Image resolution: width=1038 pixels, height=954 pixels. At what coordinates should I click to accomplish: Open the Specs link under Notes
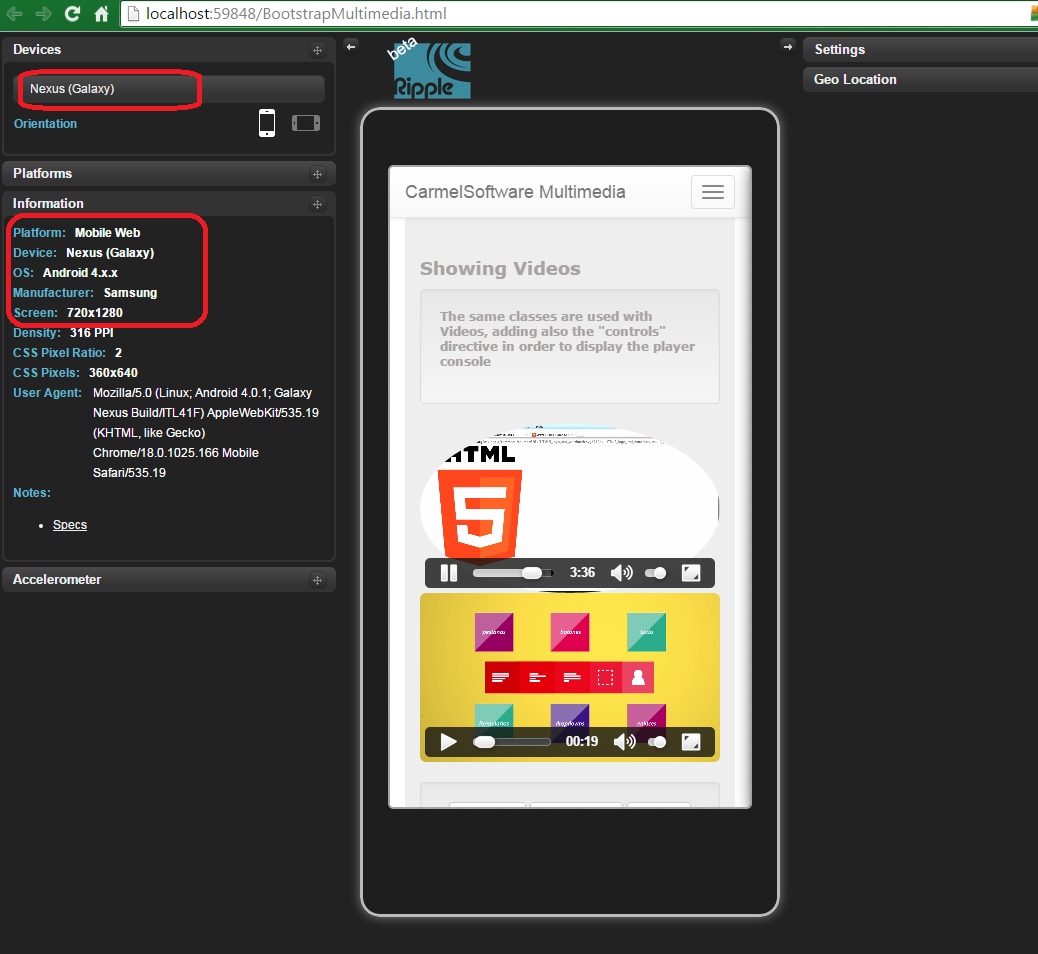(69, 524)
